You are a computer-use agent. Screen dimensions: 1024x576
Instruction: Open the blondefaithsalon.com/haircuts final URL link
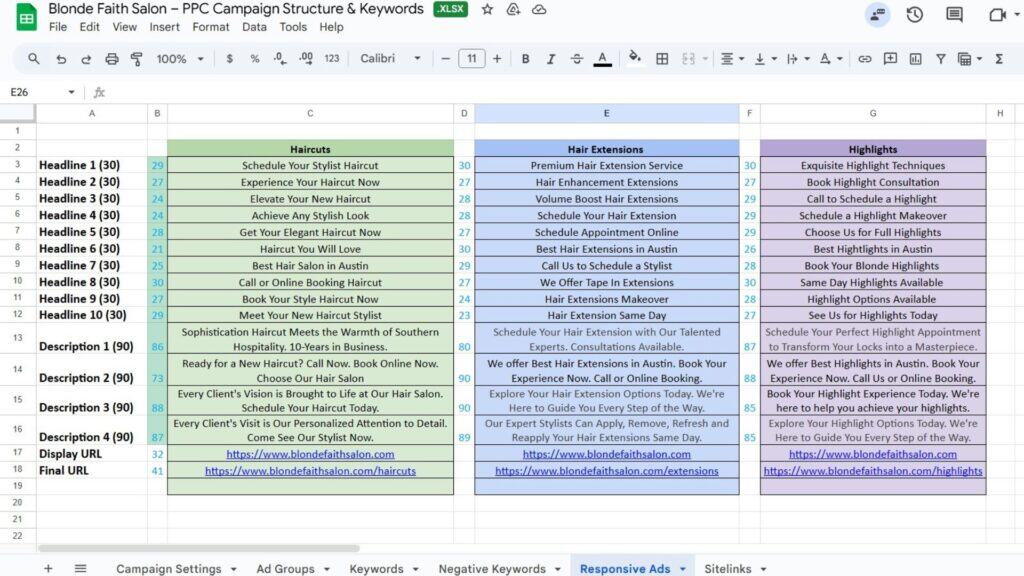(x=310, y=471)
